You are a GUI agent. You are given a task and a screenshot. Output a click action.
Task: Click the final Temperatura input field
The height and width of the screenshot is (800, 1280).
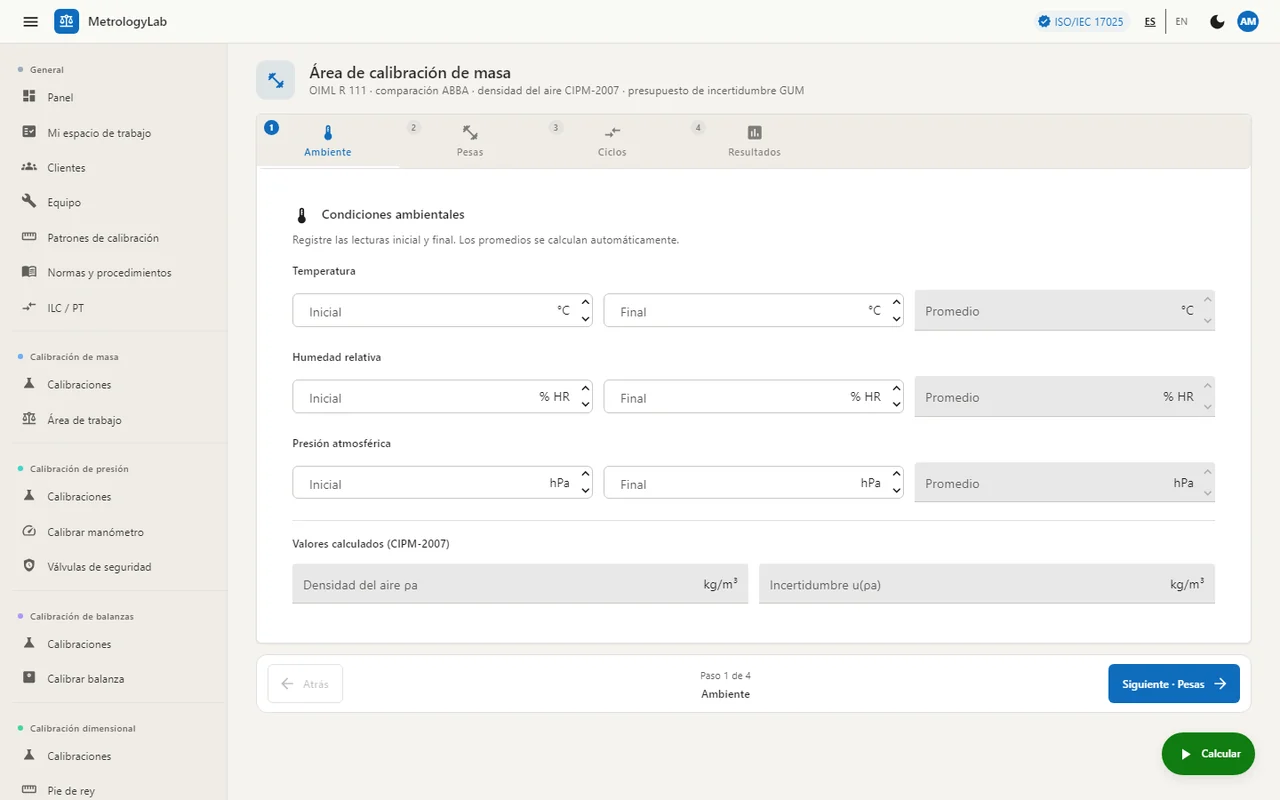[753, 310]
